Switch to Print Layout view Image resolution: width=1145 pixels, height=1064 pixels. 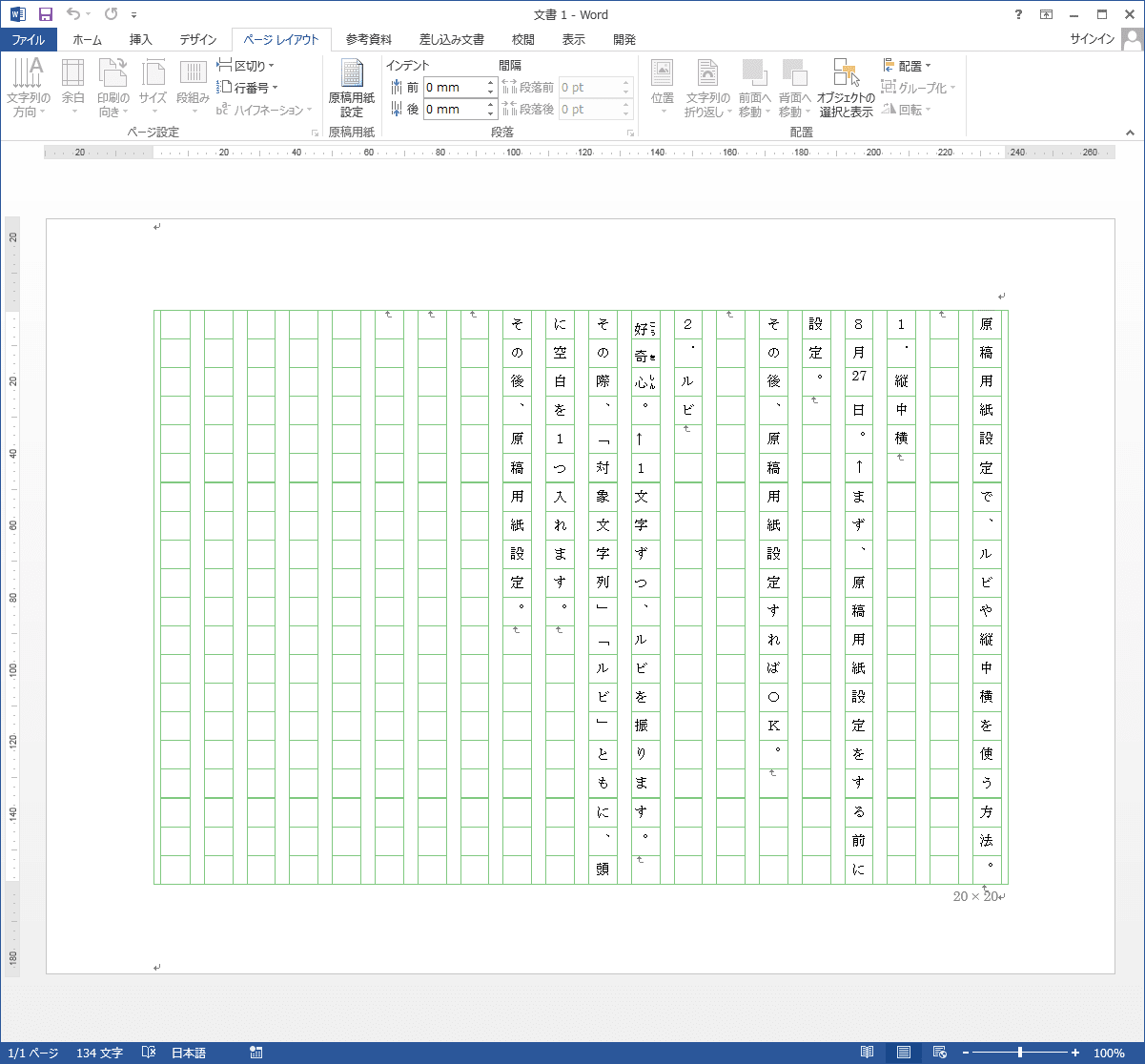(x=903, y=1053)
